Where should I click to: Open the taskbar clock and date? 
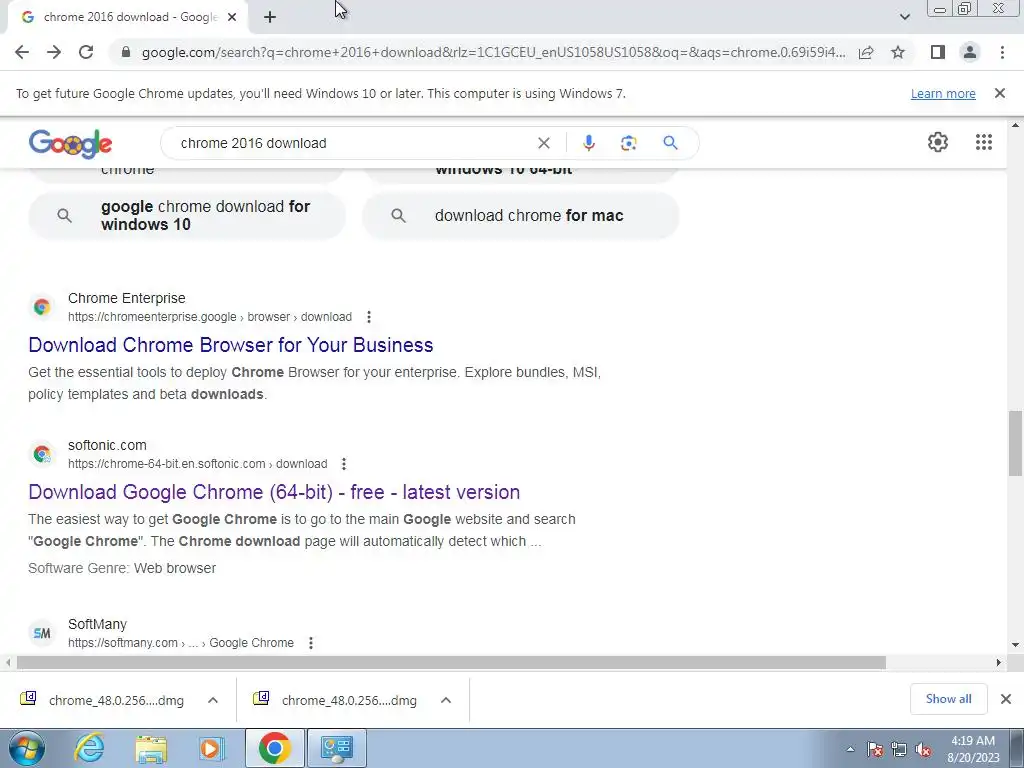click(x=973, y=749)
